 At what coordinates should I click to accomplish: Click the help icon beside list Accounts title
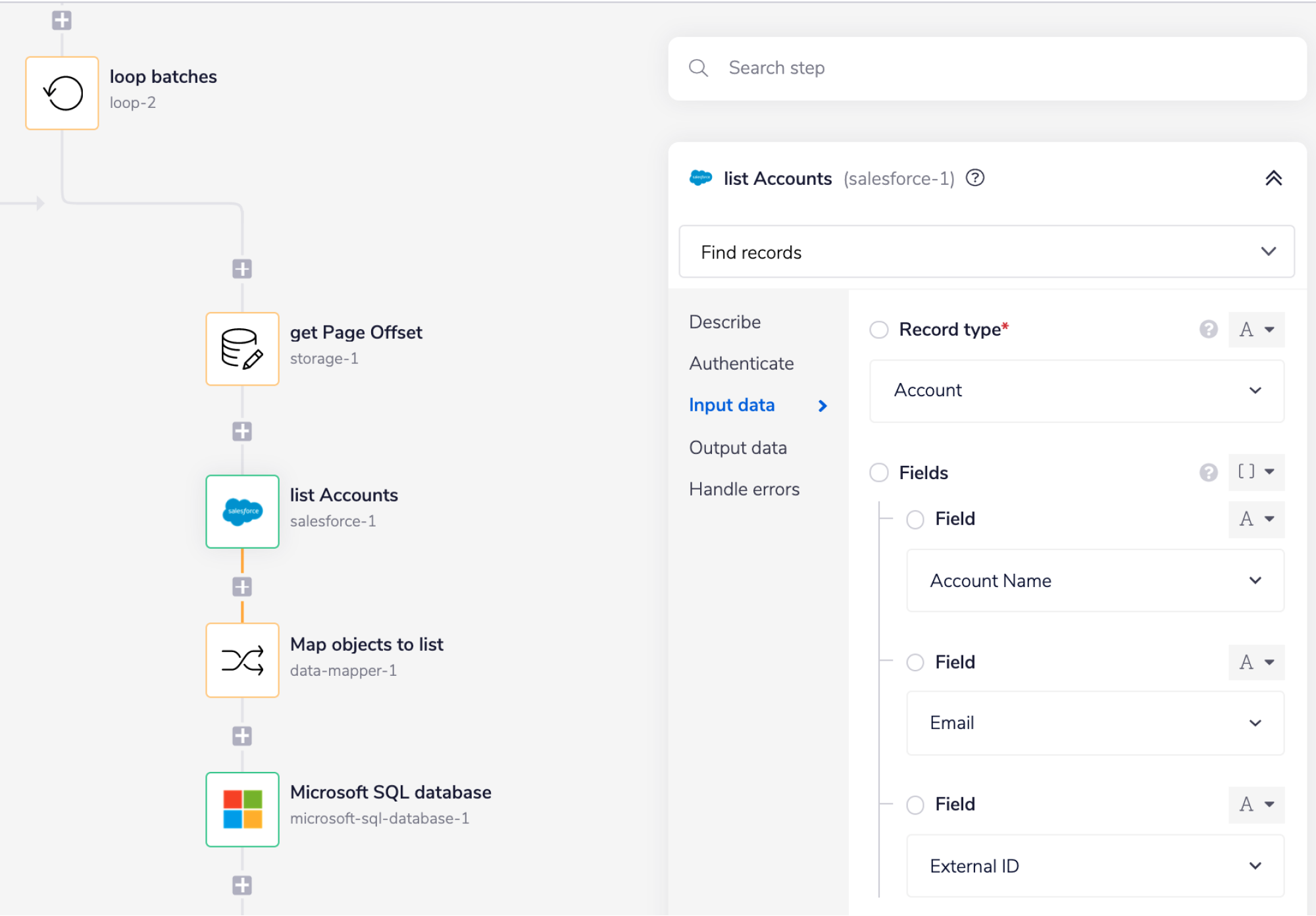click(975, 178)
